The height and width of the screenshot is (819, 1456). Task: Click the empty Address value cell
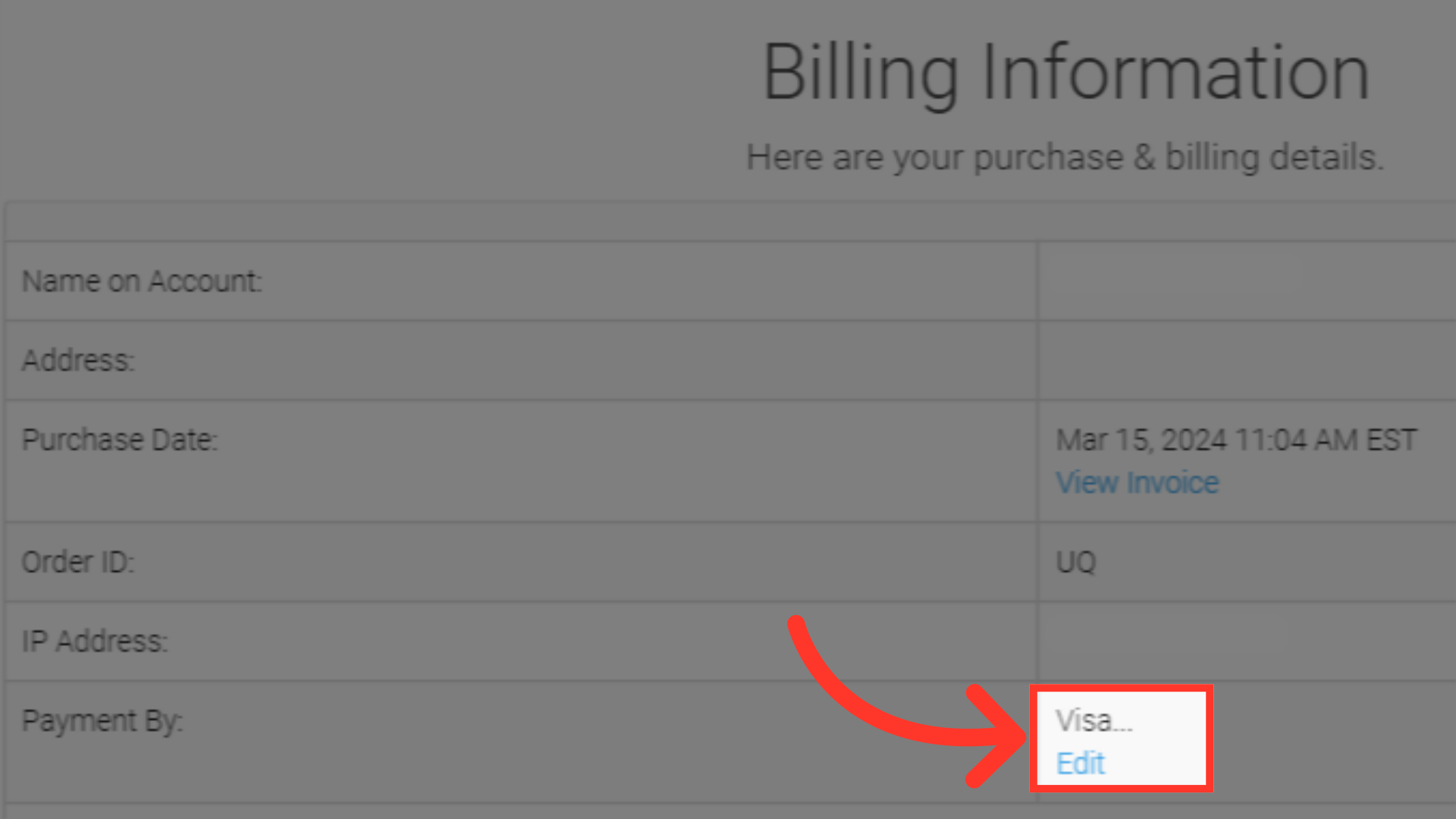pos(1247,360)
